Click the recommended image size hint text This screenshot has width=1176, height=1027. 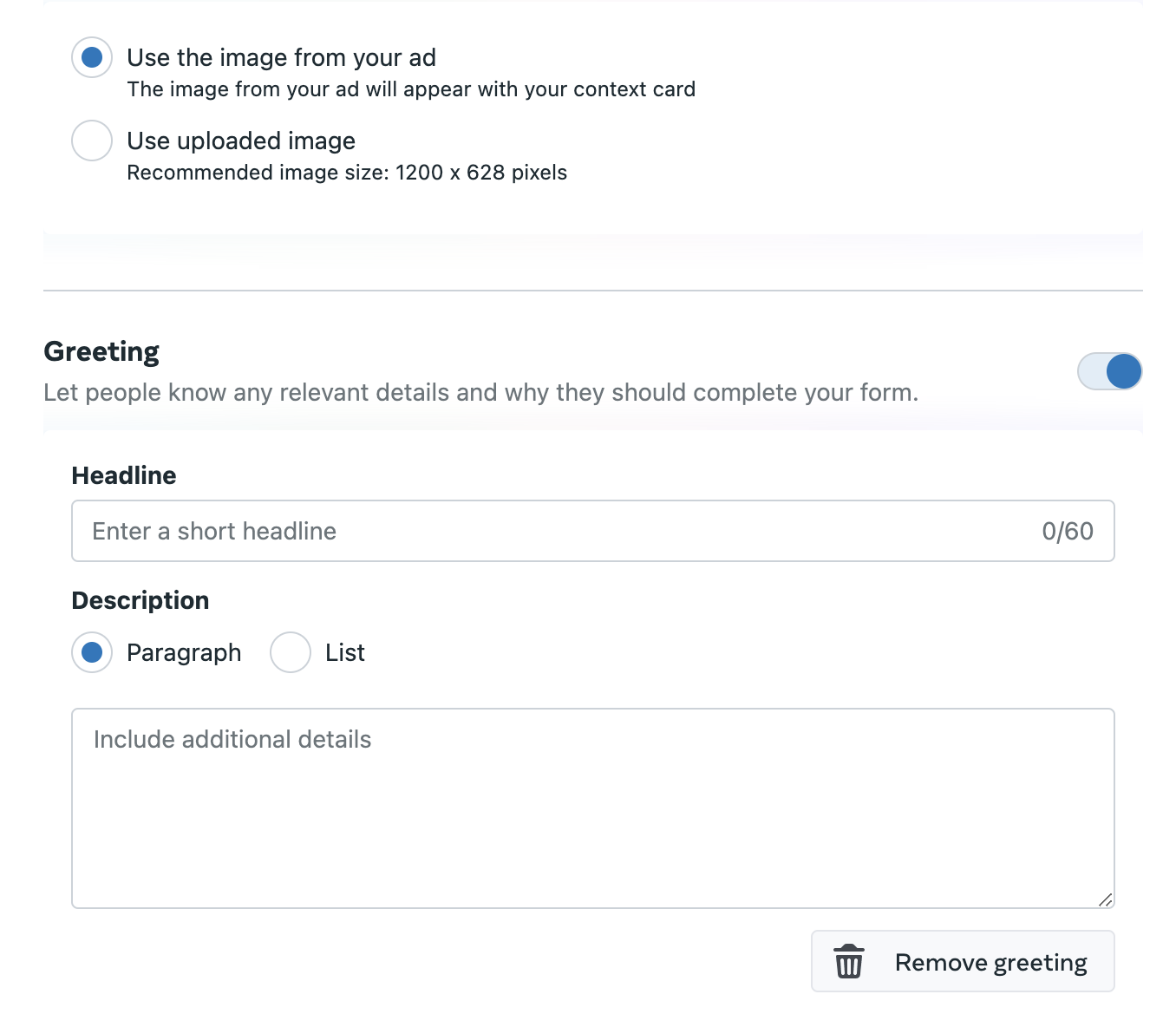coord(347,173)
